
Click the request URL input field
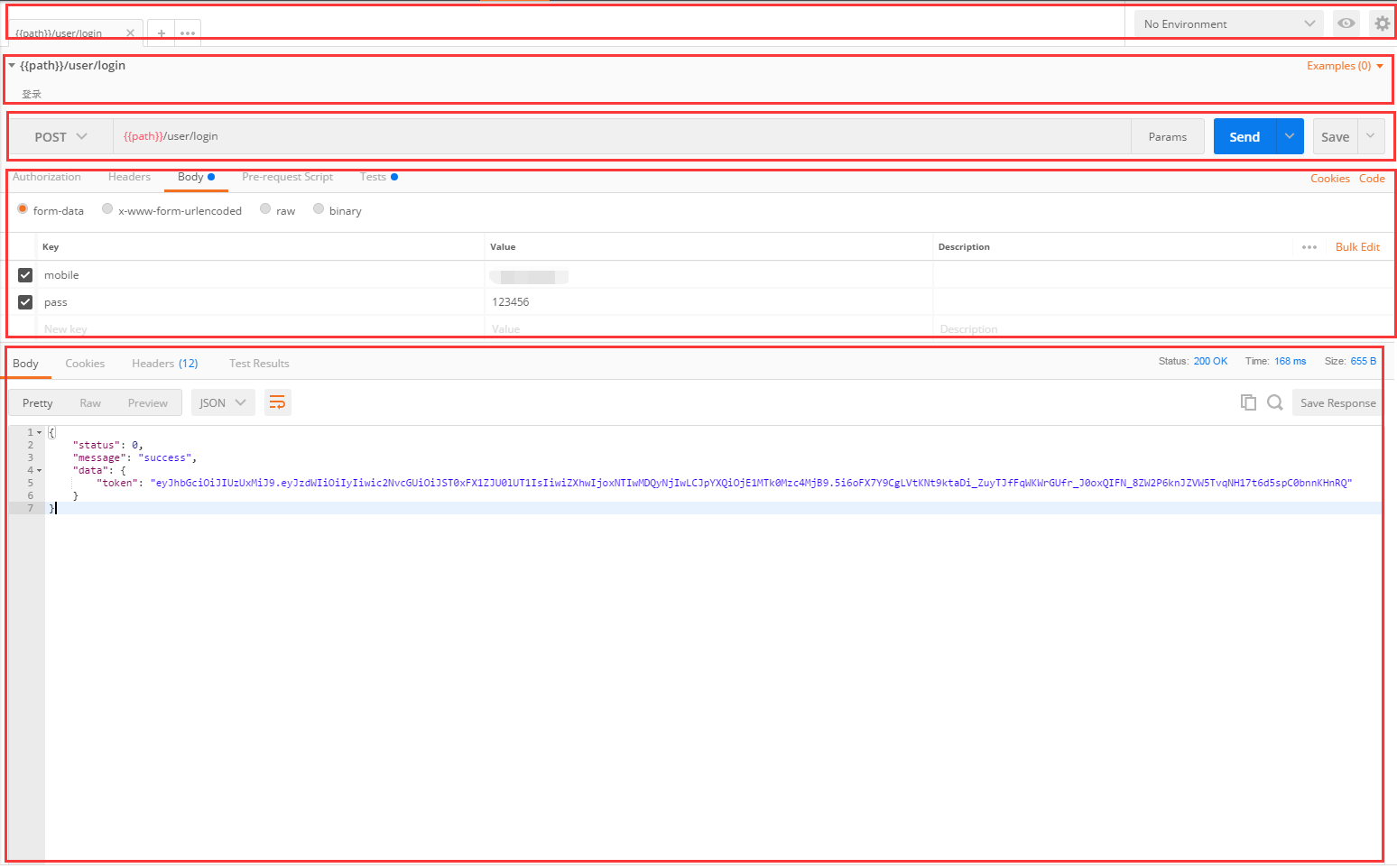(621, 137)
